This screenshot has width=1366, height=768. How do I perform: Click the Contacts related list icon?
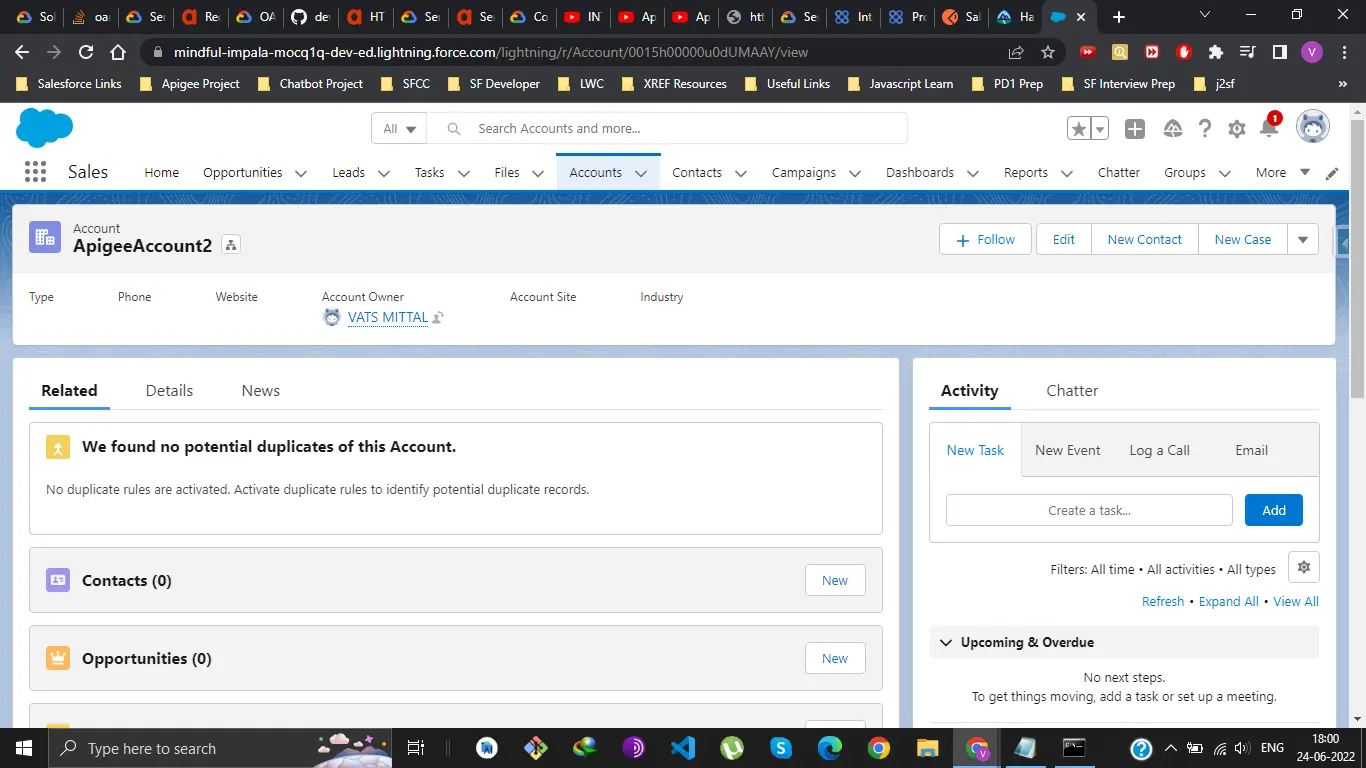(x=58, y=580)
